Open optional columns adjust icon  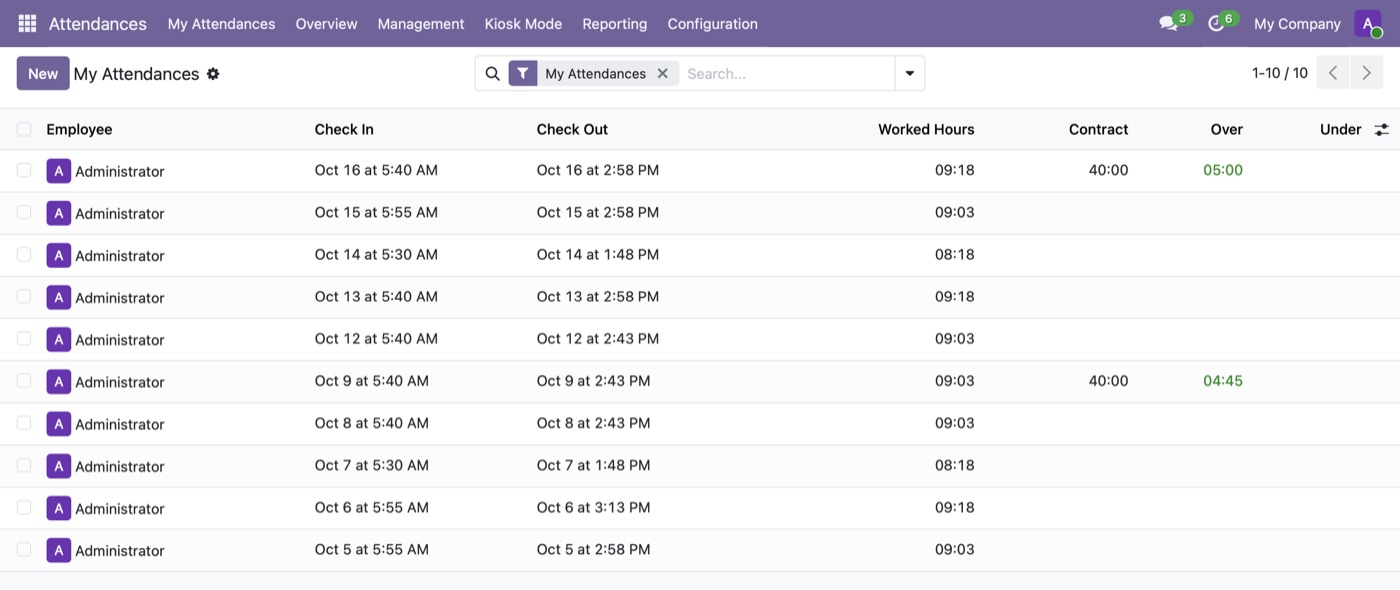[x=1381, y=130]
